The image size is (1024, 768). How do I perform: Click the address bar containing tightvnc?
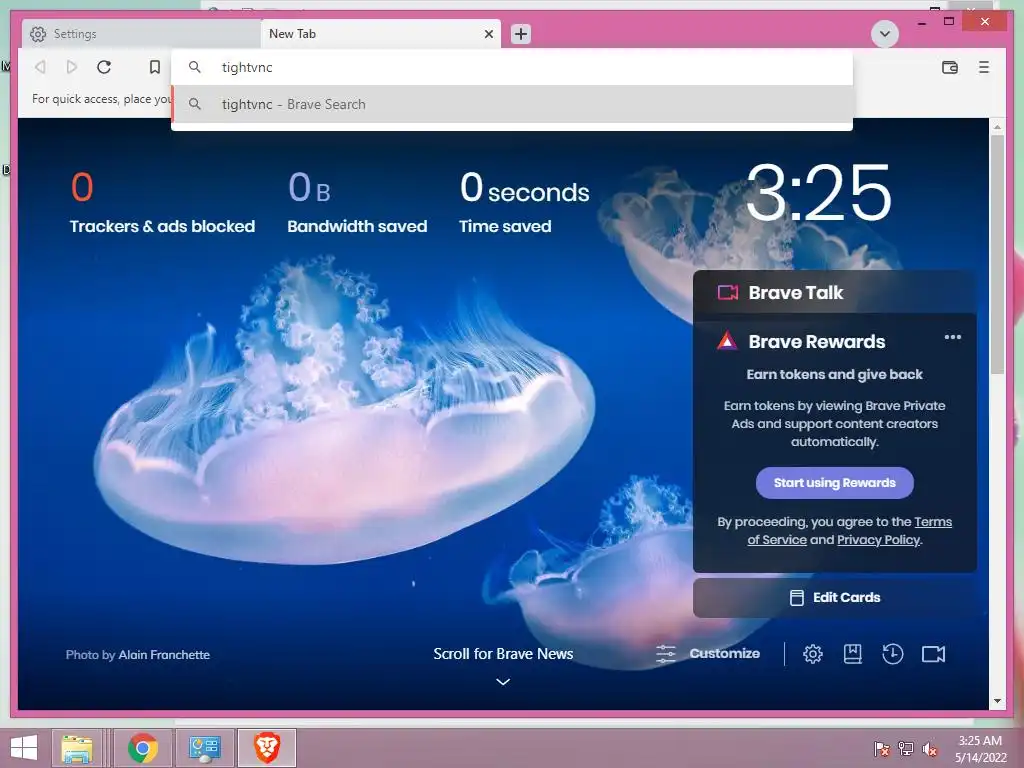point(512,67)
